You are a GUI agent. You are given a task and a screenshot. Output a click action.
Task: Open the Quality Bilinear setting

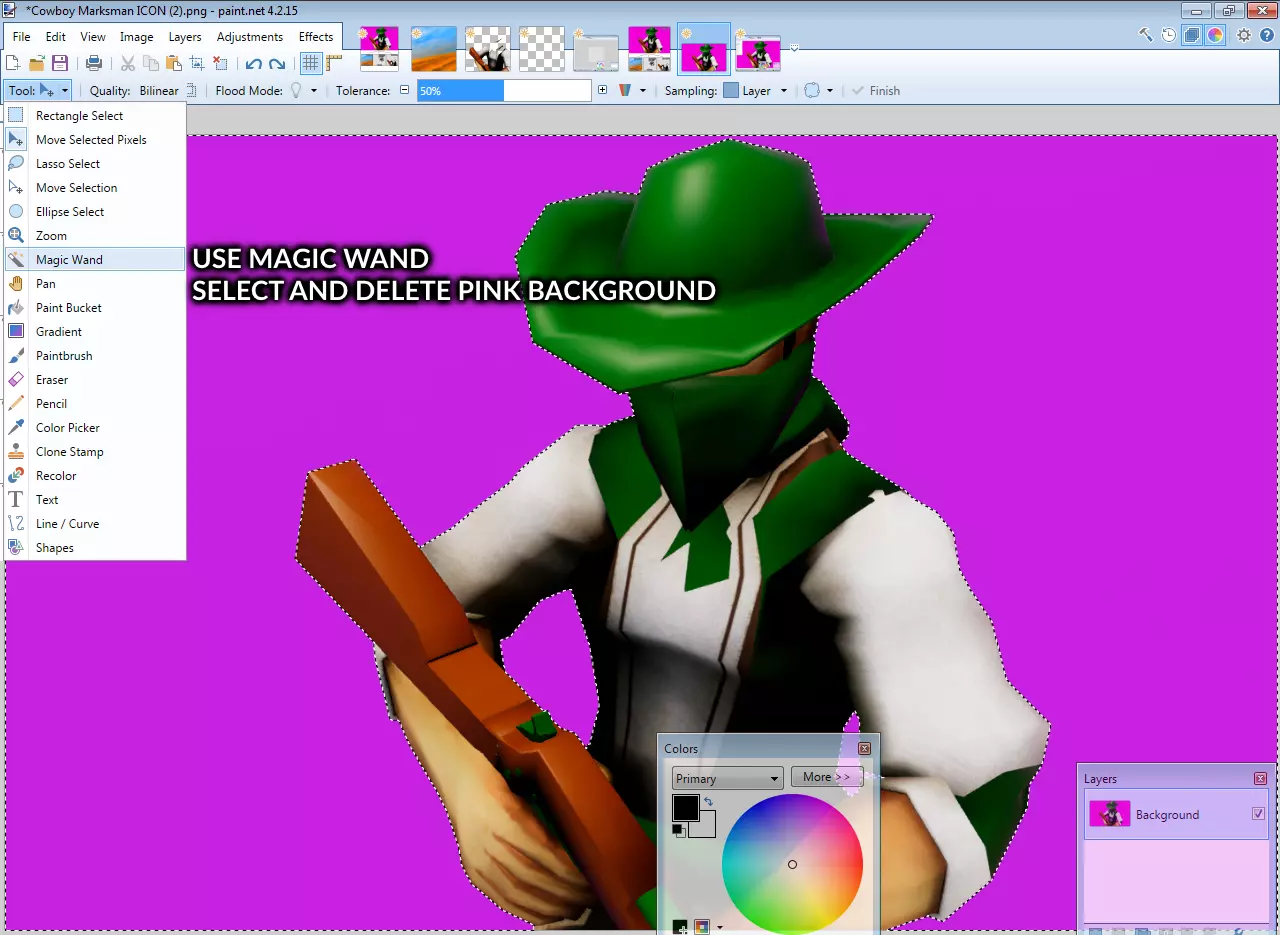point(167,91)
